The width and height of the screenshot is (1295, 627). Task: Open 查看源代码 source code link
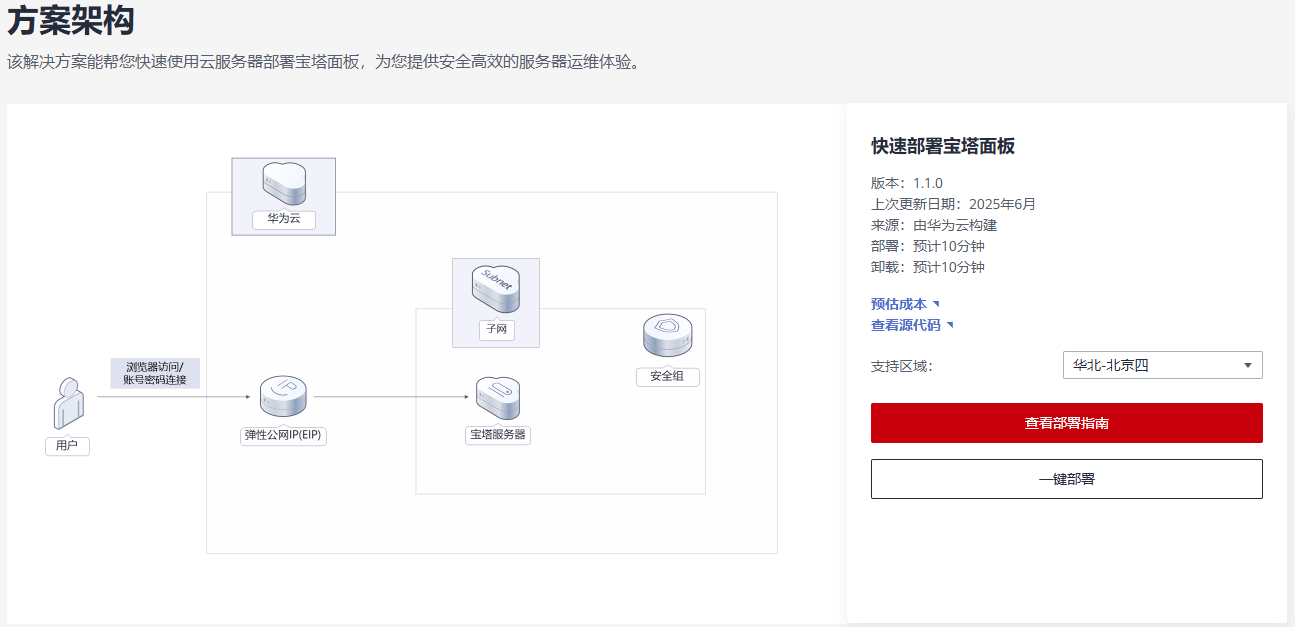coord(912,325)
